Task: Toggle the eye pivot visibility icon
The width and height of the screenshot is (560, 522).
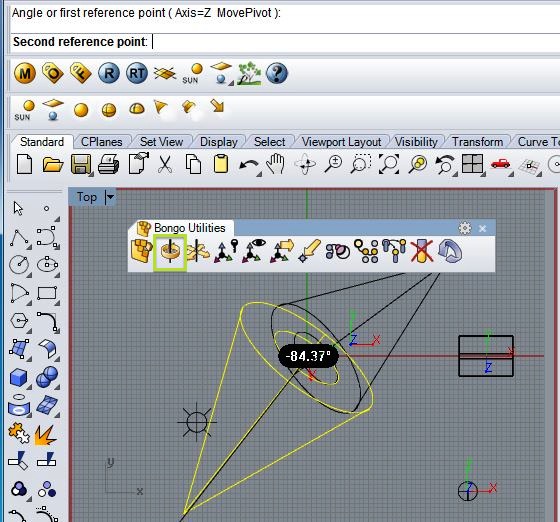Action: pos(253,251)
